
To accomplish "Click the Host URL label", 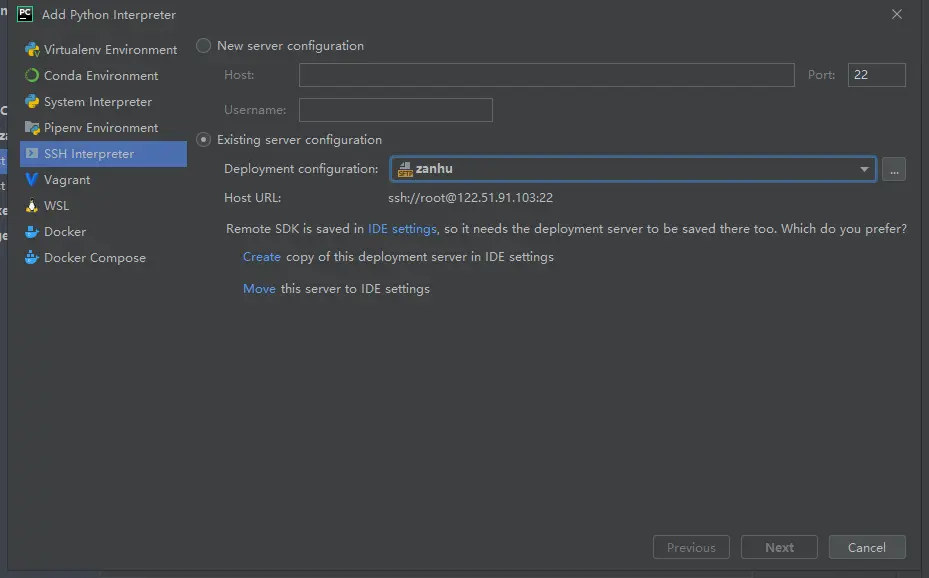I will [x=252, y=198].
